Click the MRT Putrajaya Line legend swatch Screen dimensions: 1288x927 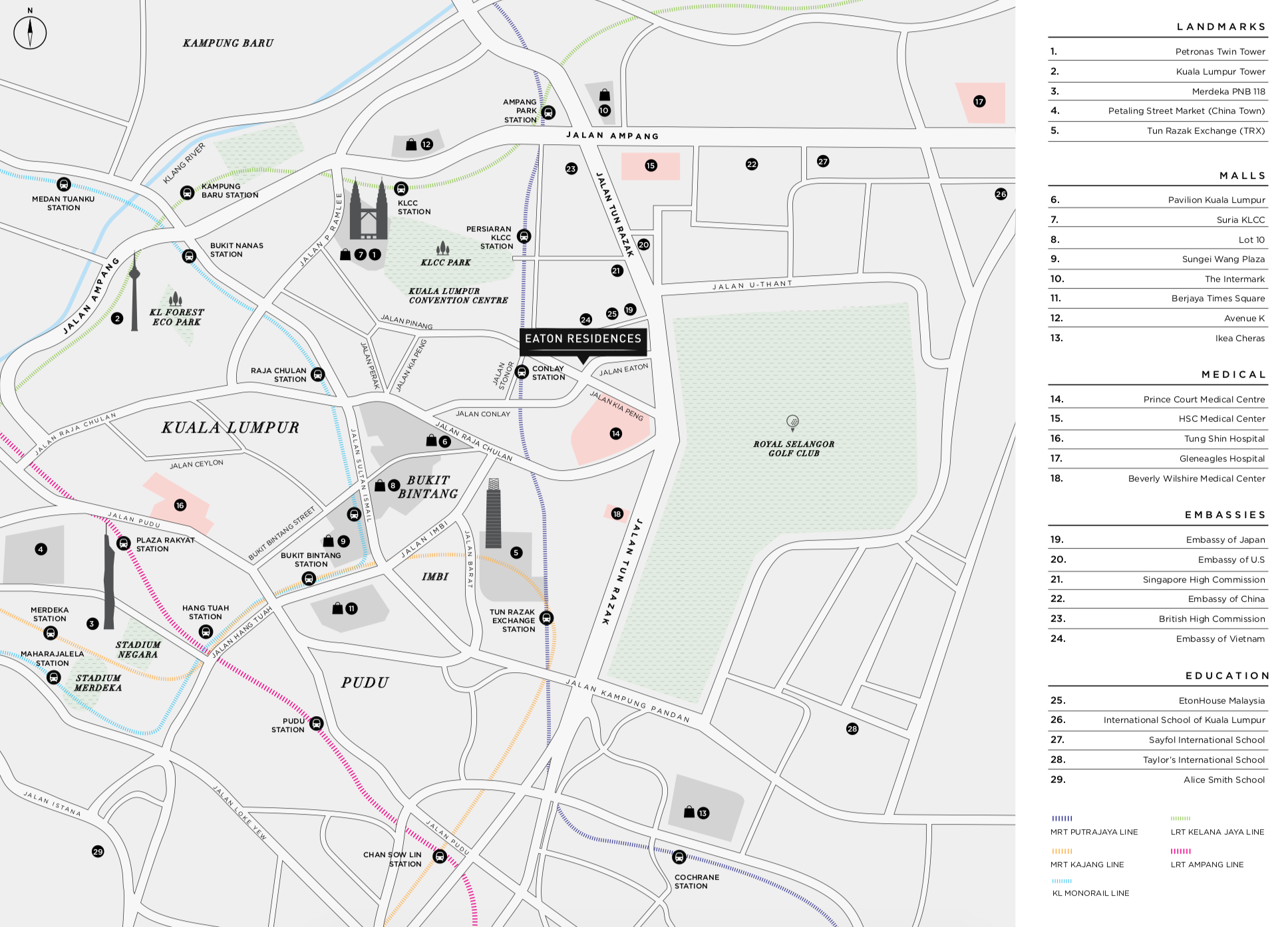pyautogui.click(x=1062, y=819)
